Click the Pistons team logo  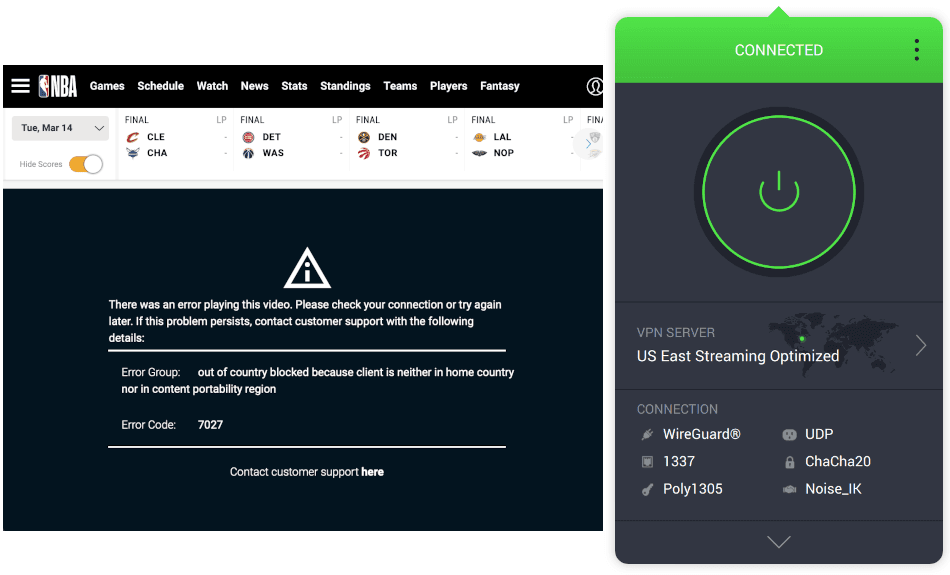[248, 137]
